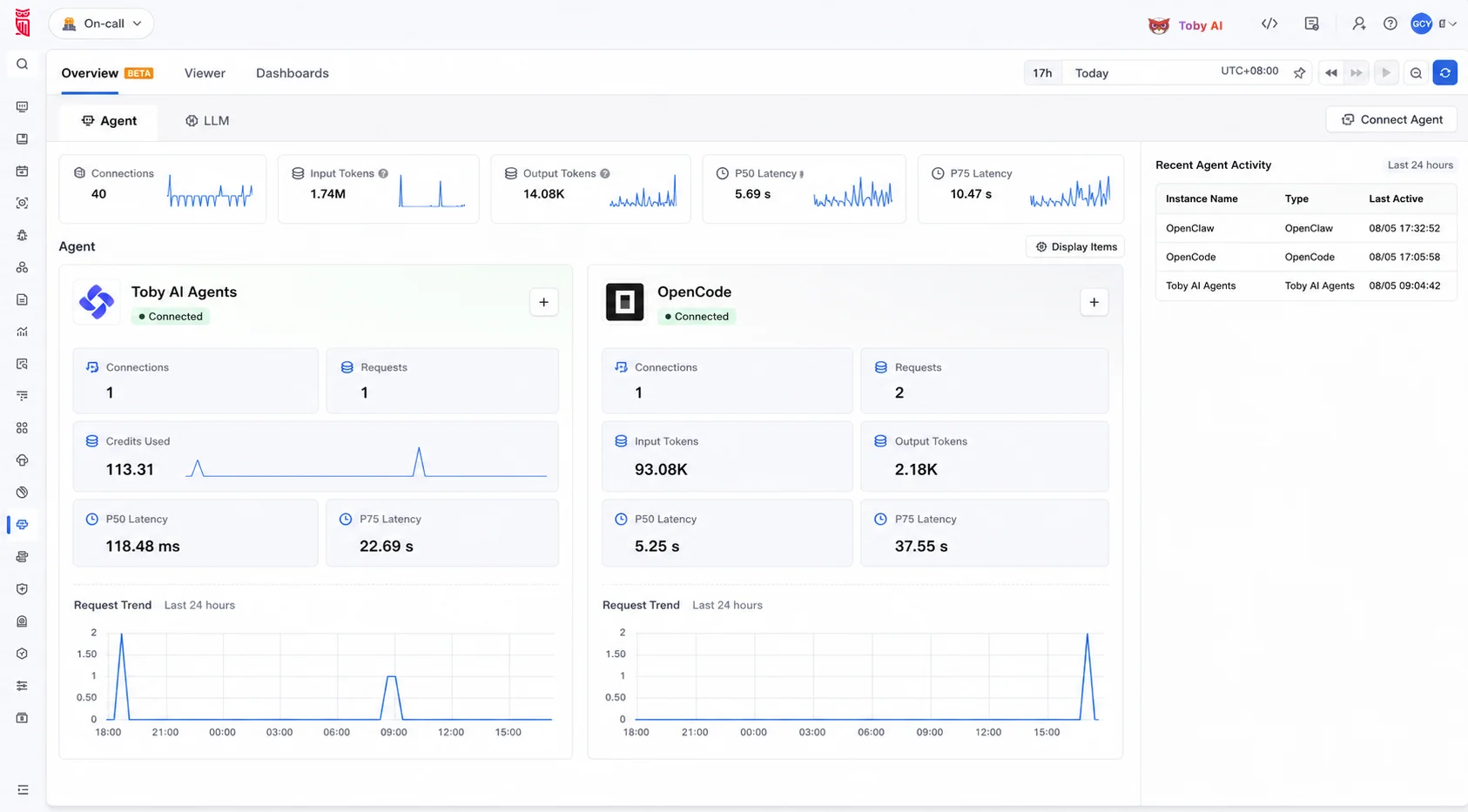The width and height of the screenshot is (1468, 812).
Task: Open the 17h time span selector
Action: [1042, 73]
